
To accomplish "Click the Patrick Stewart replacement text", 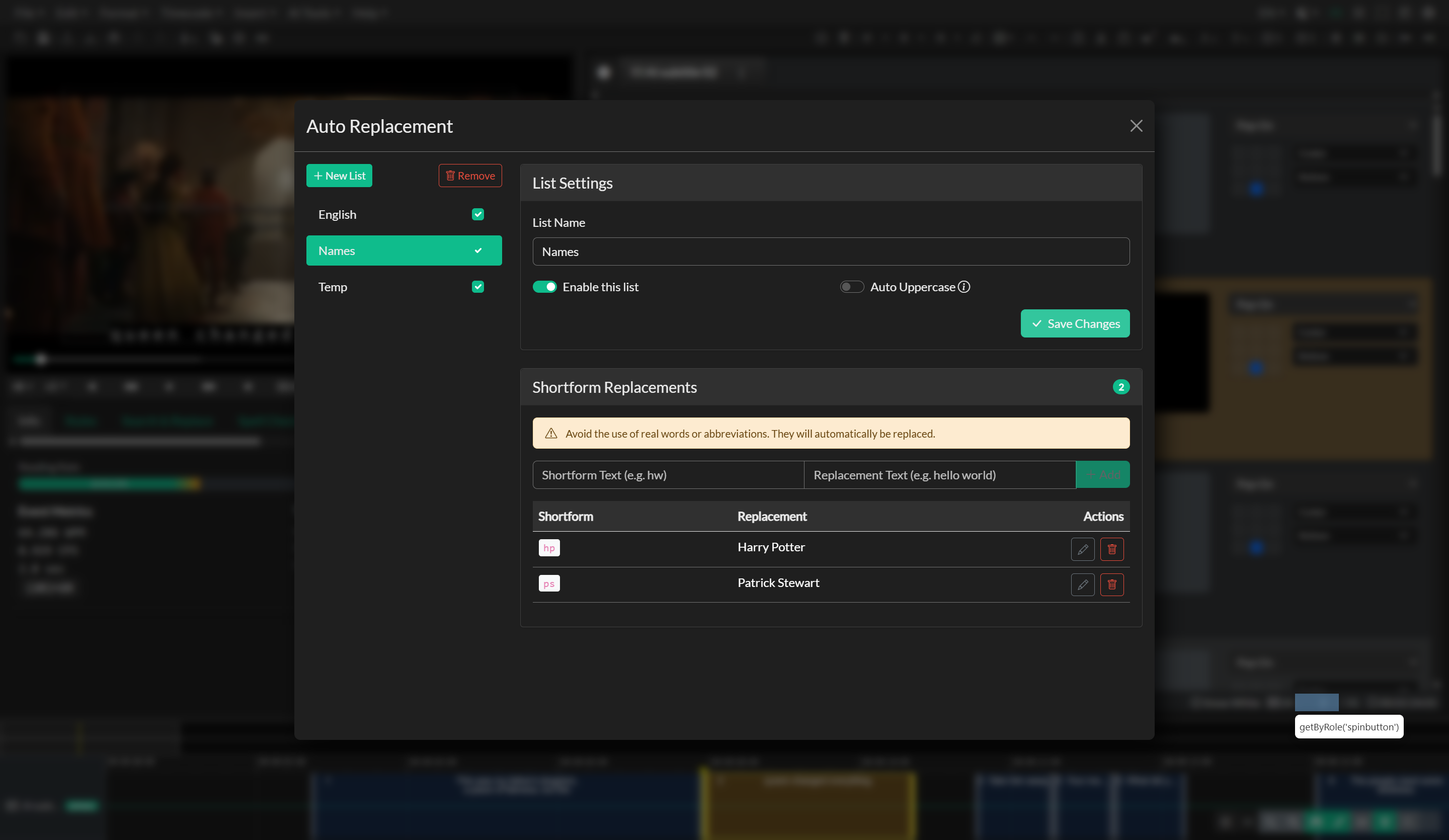I will pos(778,583).
